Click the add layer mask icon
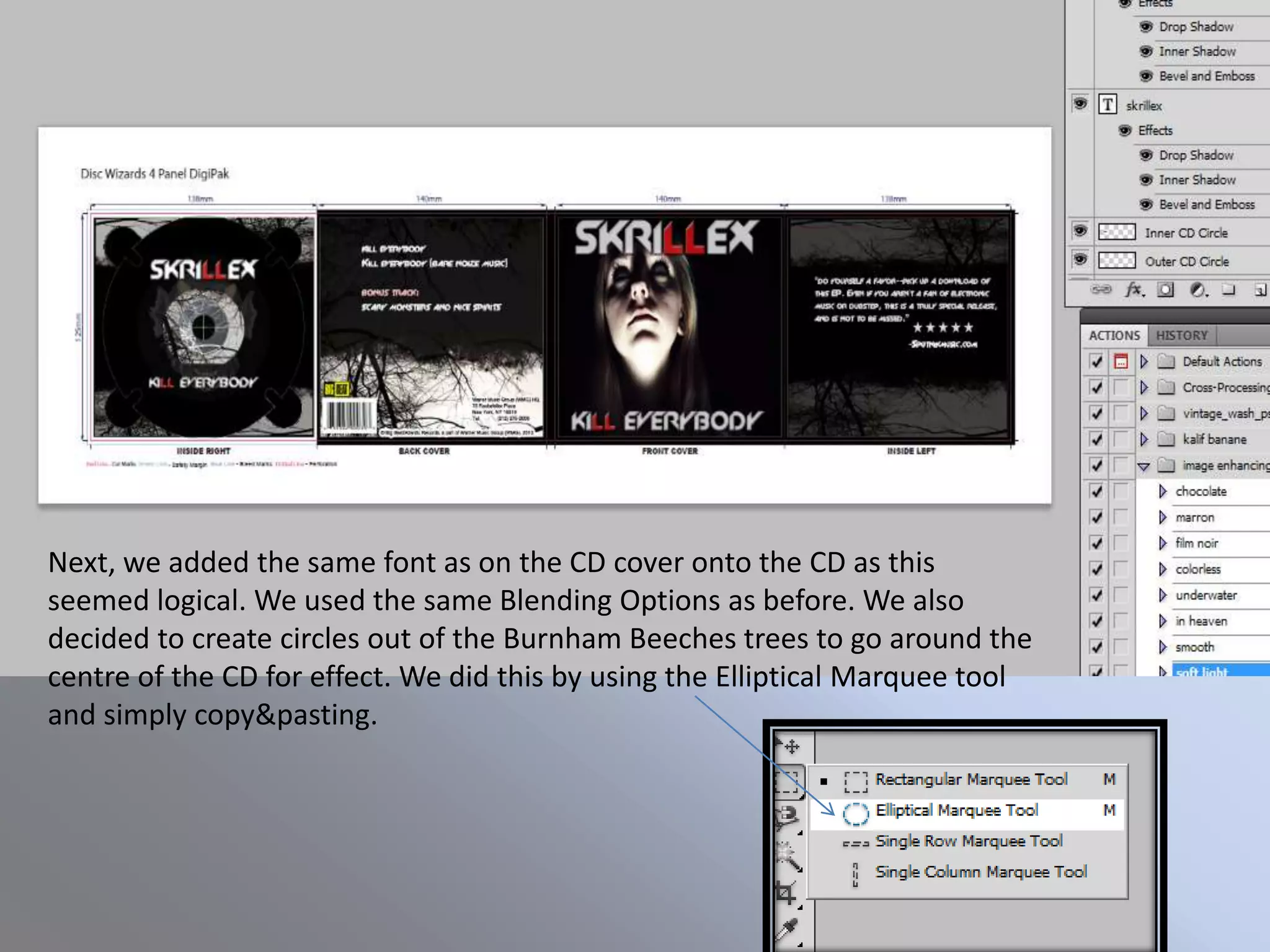 pyautogui.click(x=1166, y=290)
